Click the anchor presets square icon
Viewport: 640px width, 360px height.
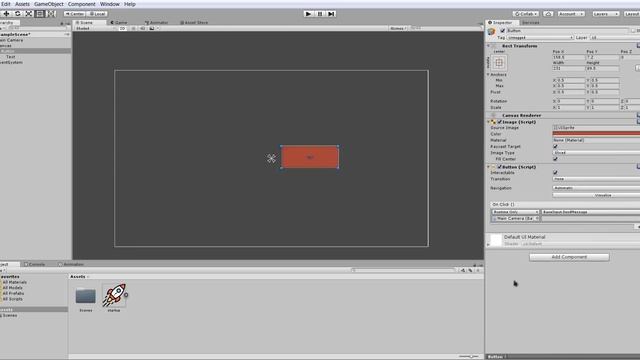499,62
